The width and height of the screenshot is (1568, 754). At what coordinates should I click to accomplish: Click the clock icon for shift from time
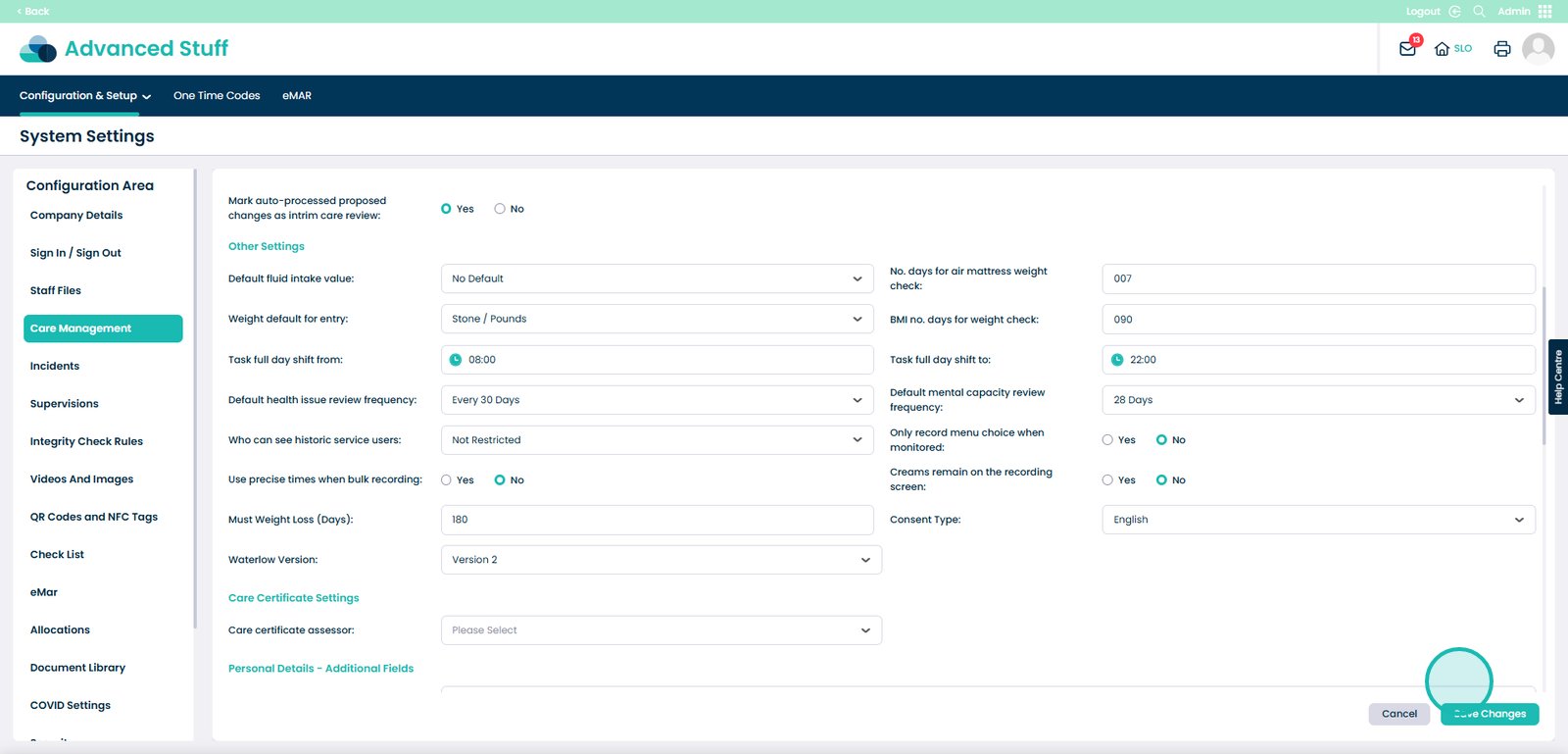(x=456, y=360)
